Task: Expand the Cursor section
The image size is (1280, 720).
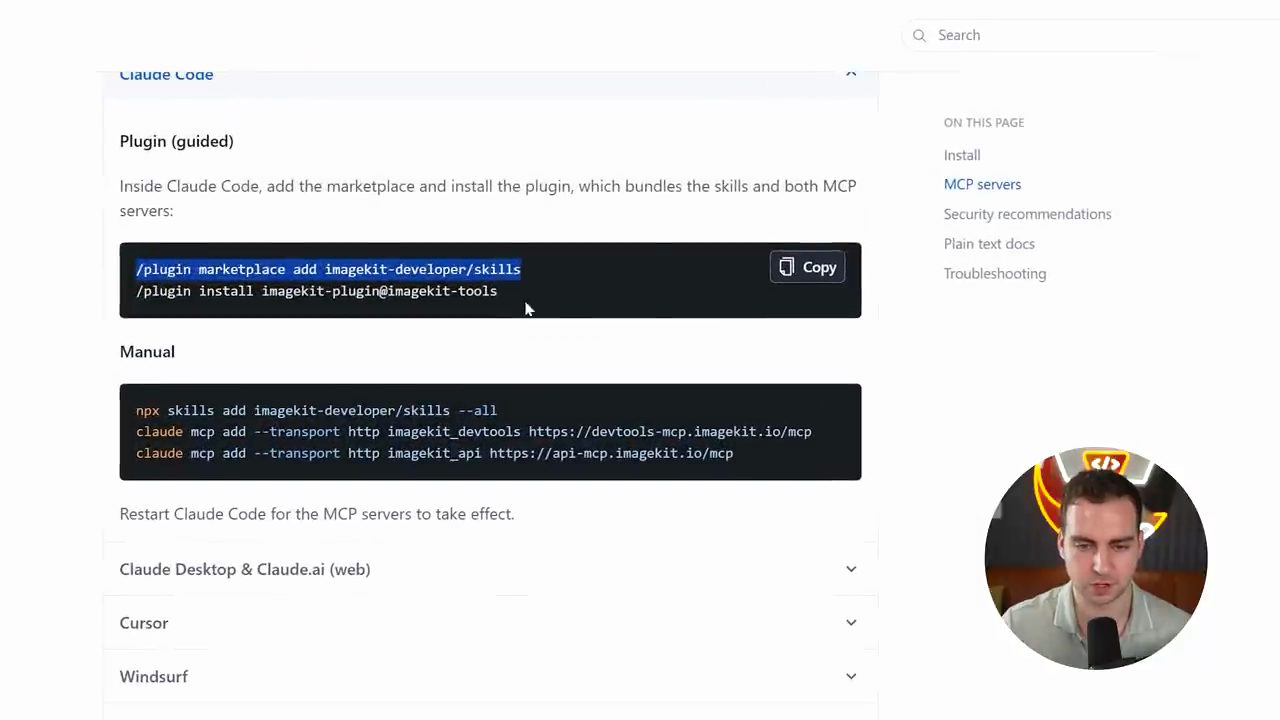Action: point(489,623)
